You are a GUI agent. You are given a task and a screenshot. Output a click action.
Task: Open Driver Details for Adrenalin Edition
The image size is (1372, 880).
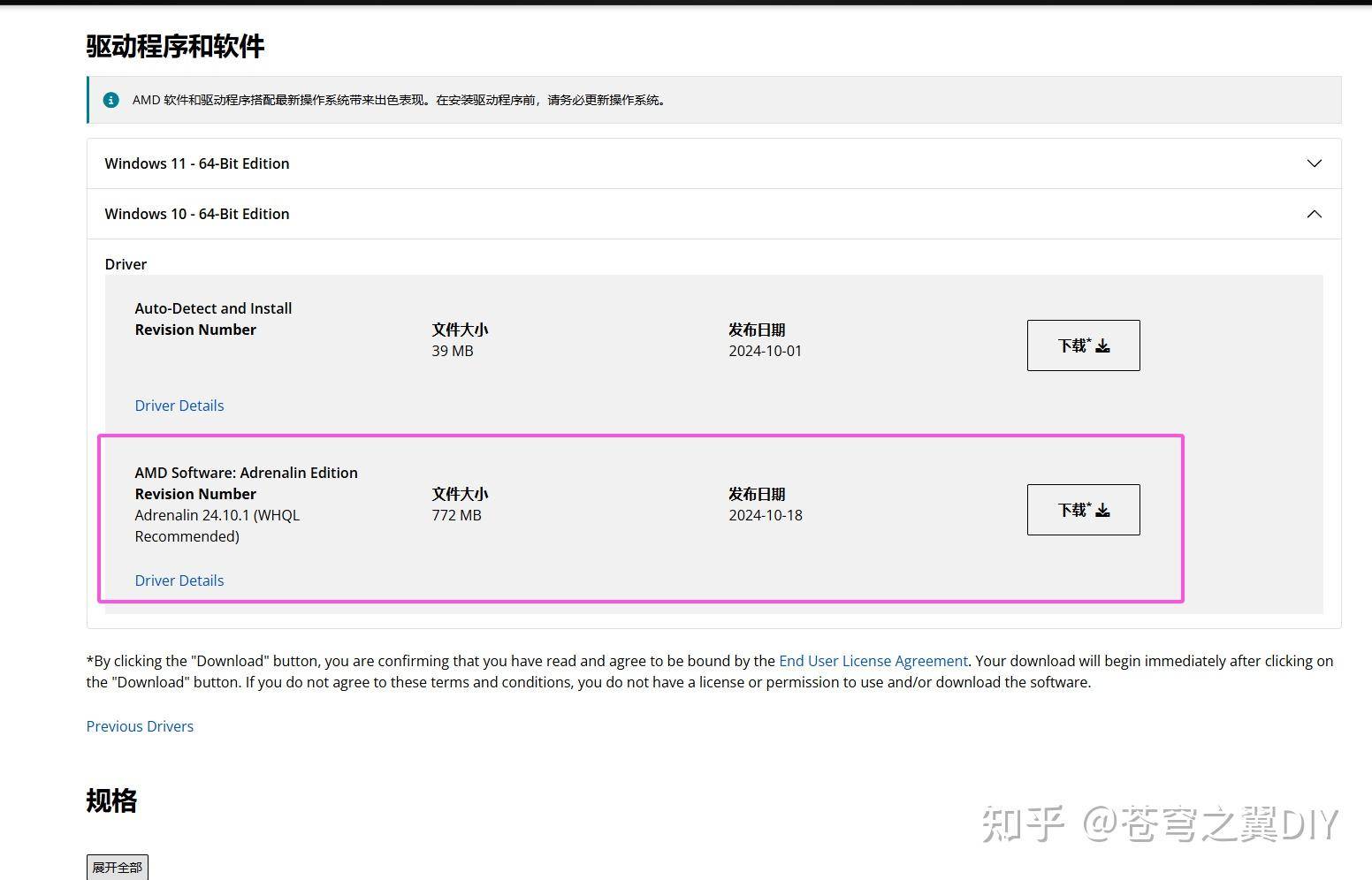[x=179, y=580]
